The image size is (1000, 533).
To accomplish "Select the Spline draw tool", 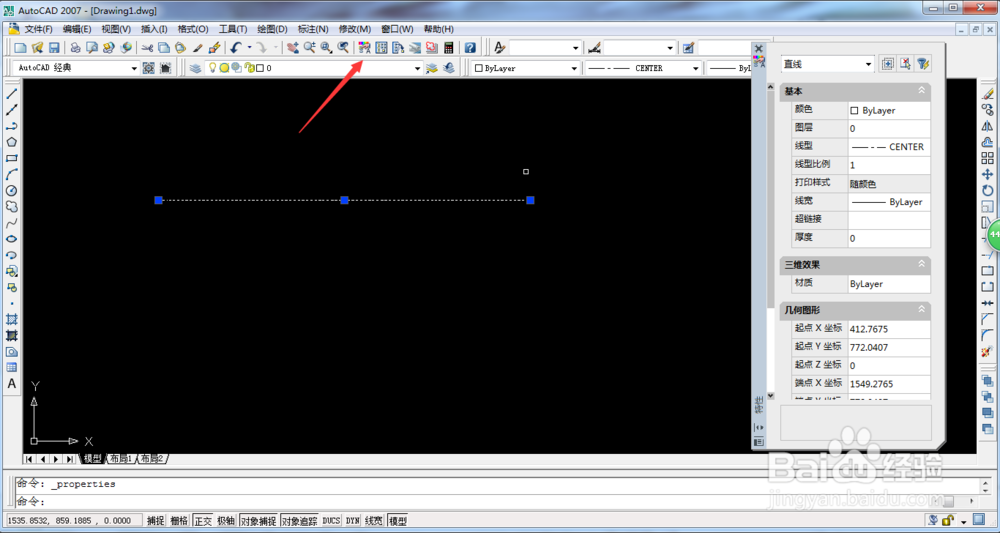I will click(x=11, y=223).
